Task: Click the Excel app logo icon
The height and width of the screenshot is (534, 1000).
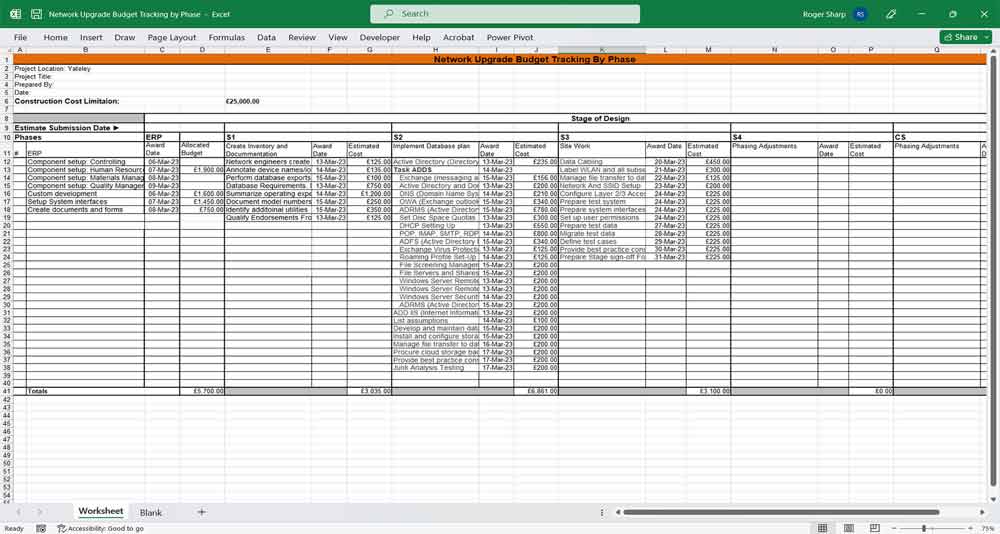Action: coord(15,14)
